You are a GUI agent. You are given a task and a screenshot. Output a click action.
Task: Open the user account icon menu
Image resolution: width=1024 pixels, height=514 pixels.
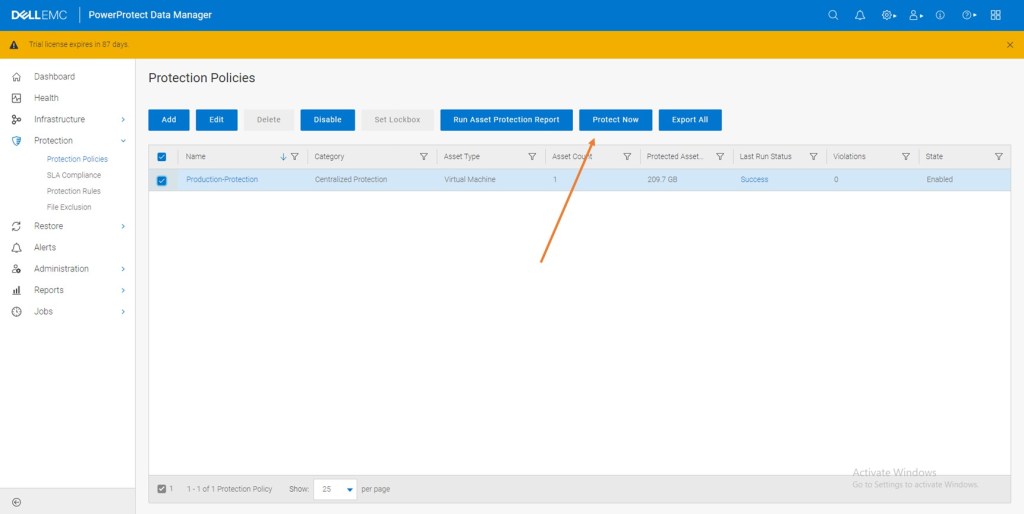pos(914,15)
